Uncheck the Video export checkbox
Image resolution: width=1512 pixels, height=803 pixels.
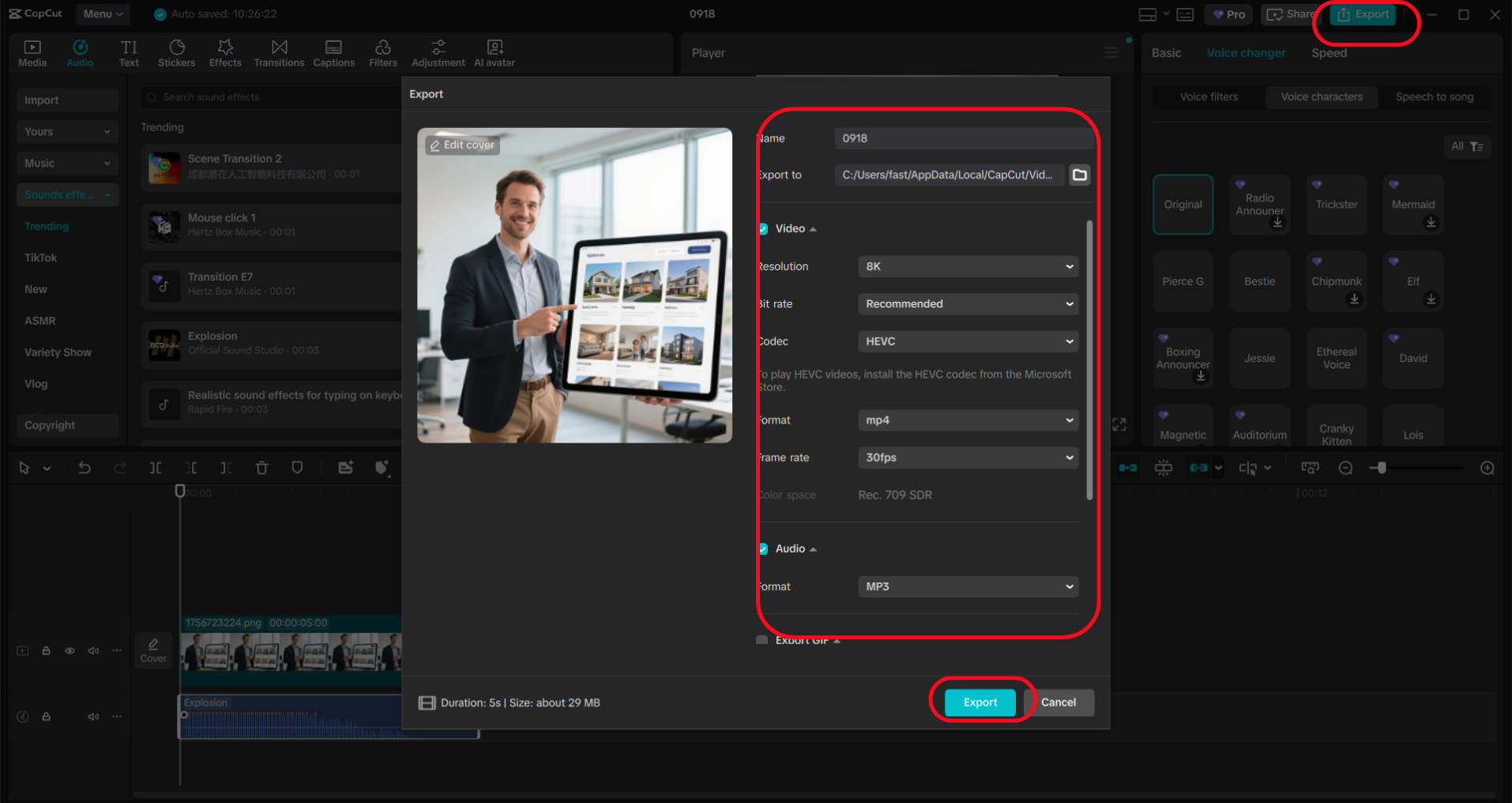pyautogui.click(x=762, y=228)
